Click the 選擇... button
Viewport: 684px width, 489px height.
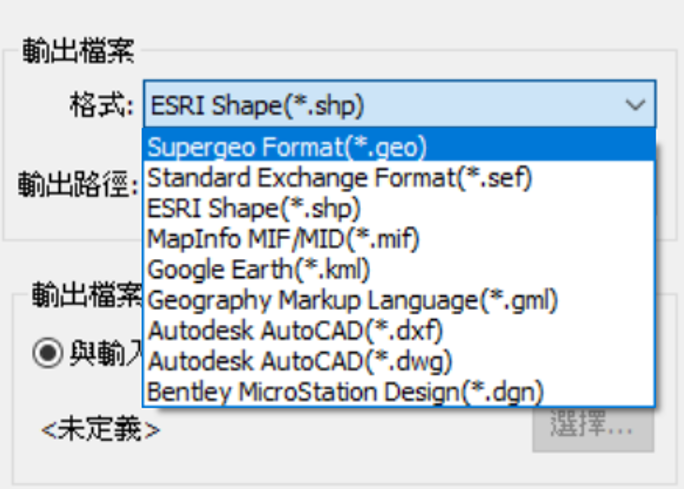[593, 427]
